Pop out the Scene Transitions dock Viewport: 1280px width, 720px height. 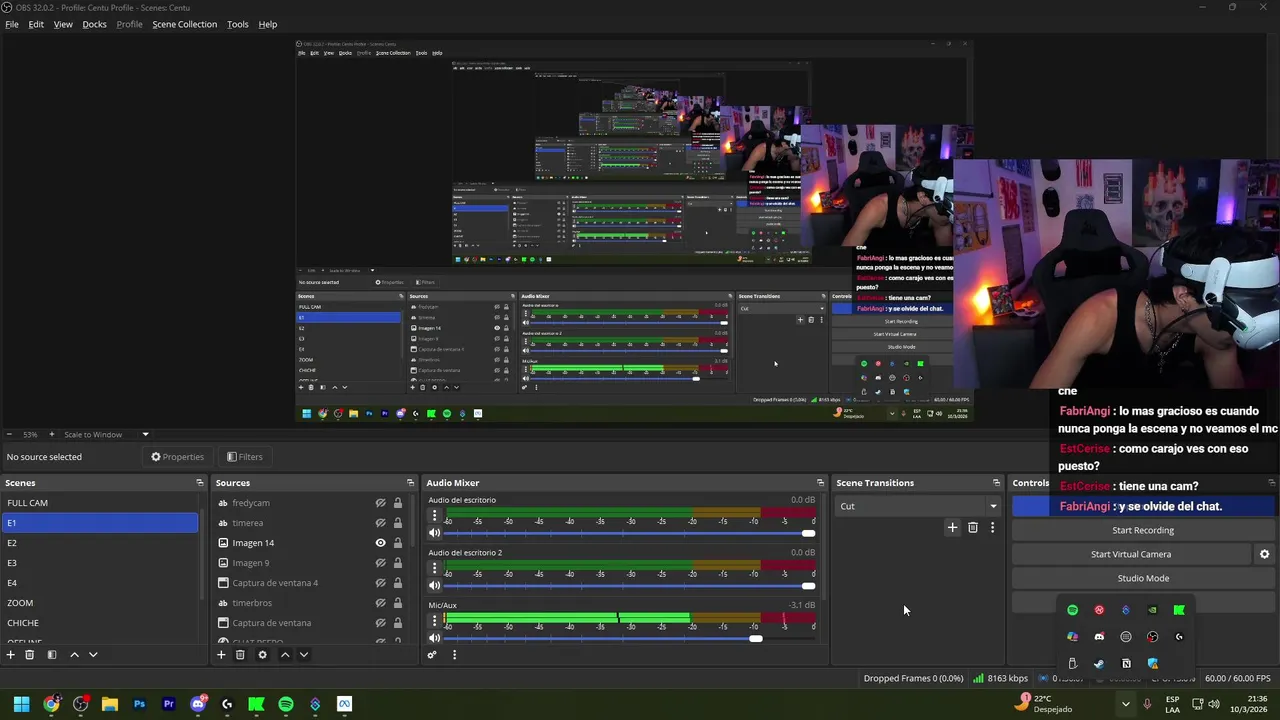(996, 483)
